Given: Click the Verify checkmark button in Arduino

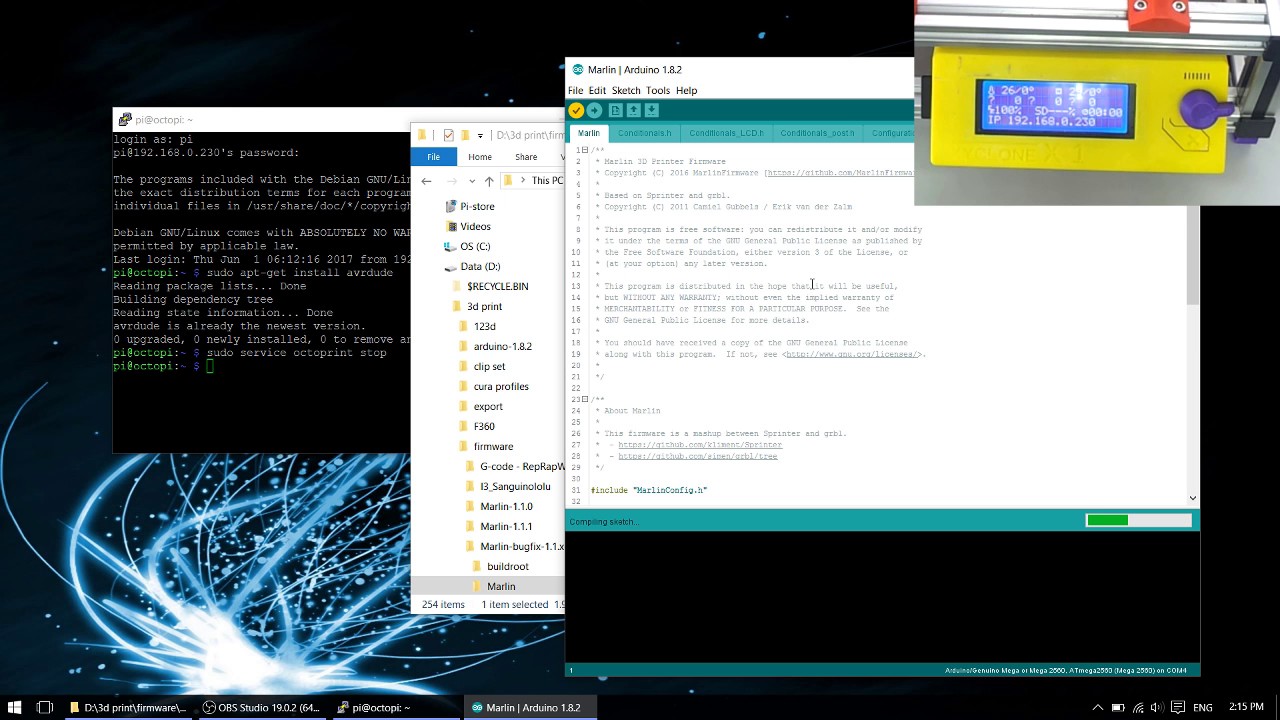Looking at the screenshot, I should pyautogui.click(x=576, y=111).
